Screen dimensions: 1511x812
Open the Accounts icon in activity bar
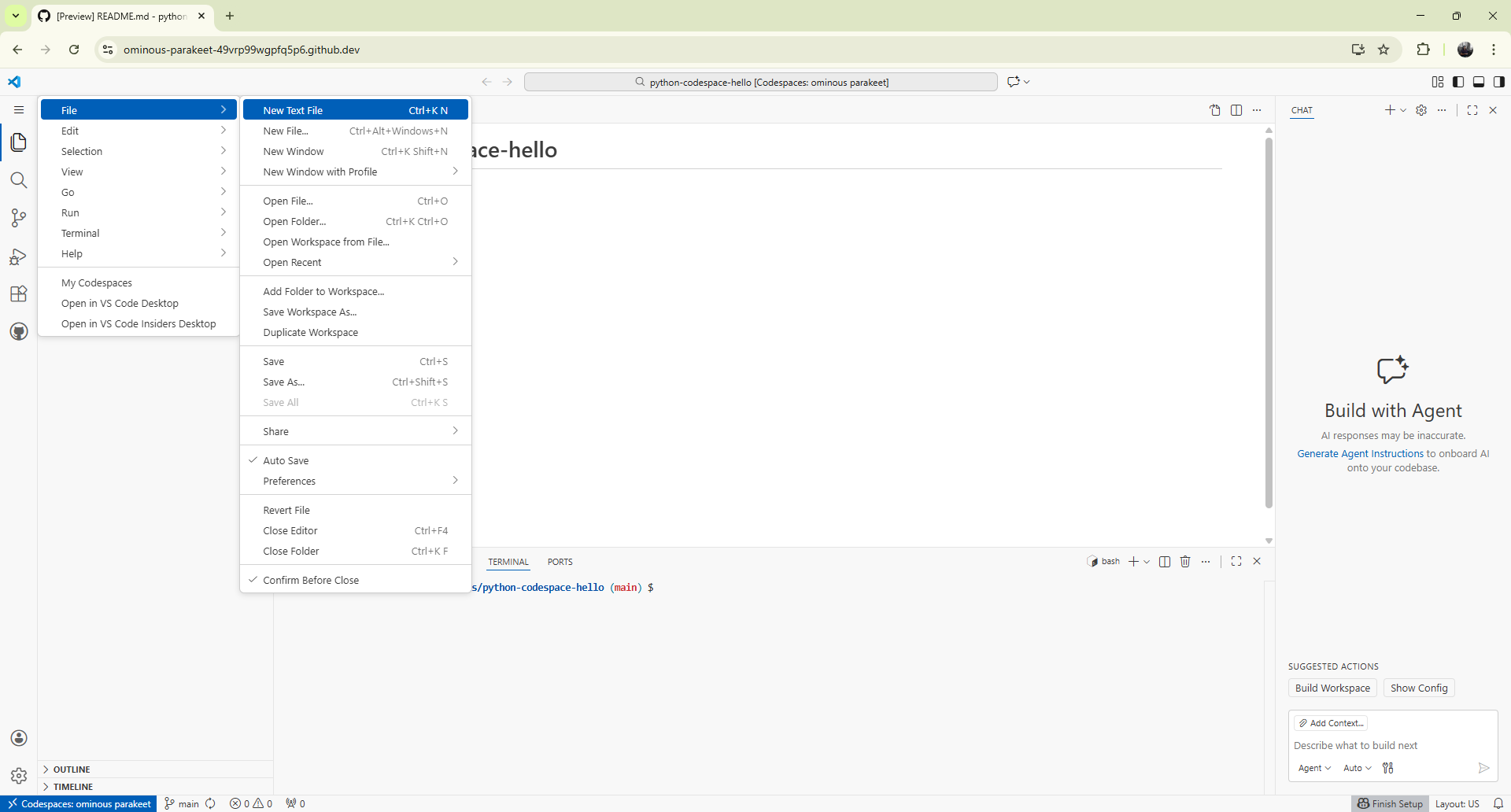[19, 738]
